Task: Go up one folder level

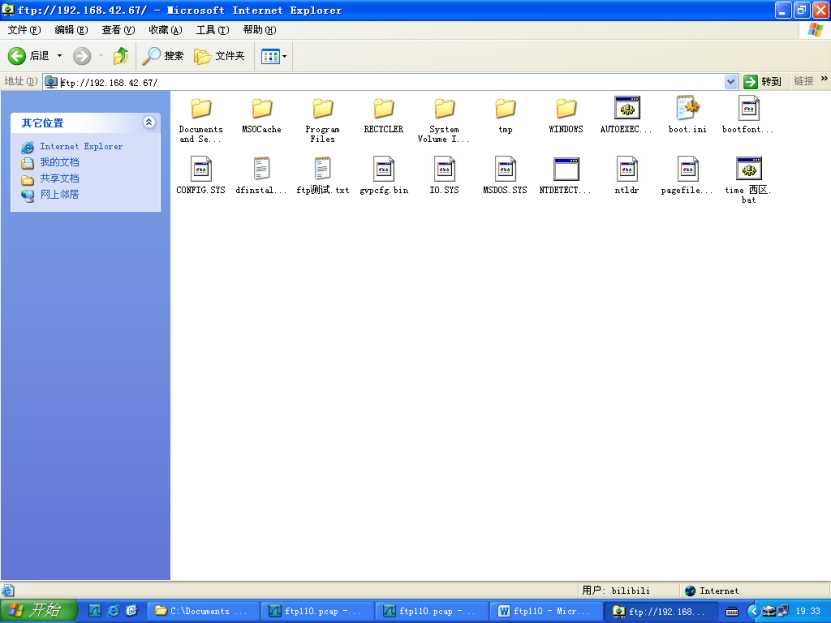Action: (121, 56)
